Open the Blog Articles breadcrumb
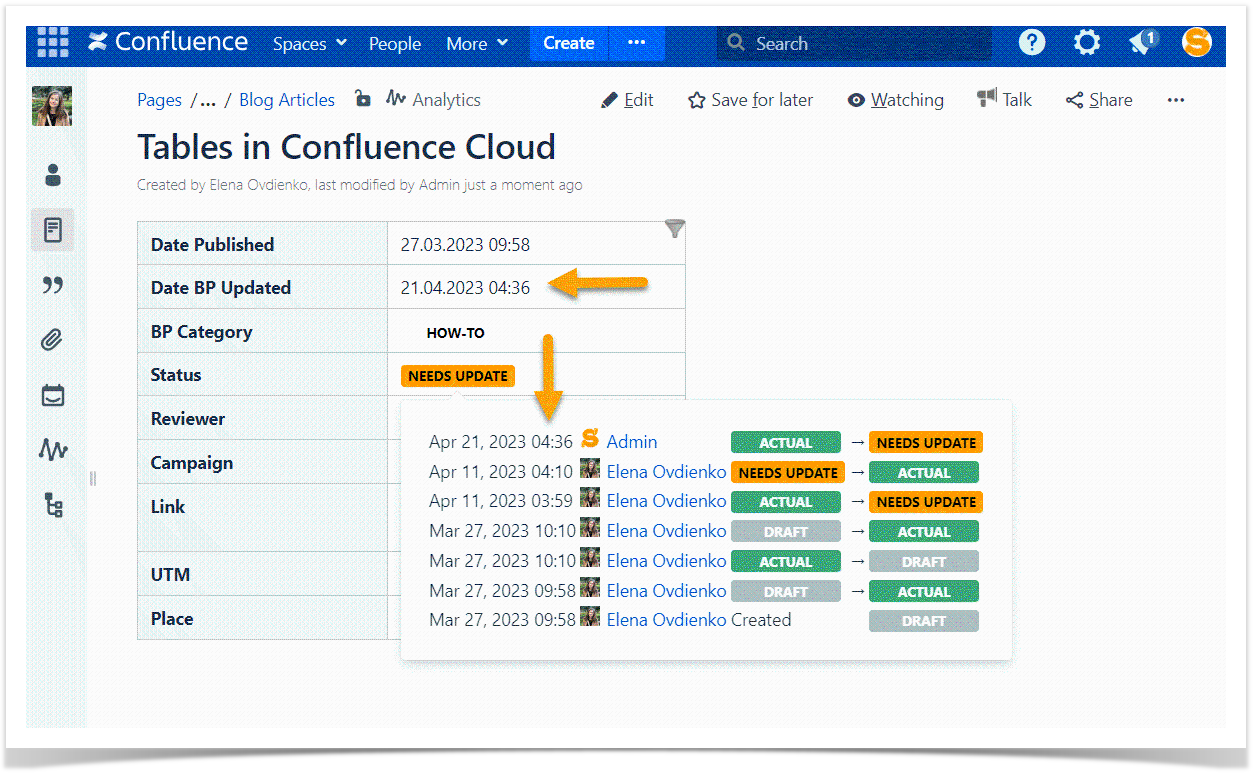 tap(287, 100)
